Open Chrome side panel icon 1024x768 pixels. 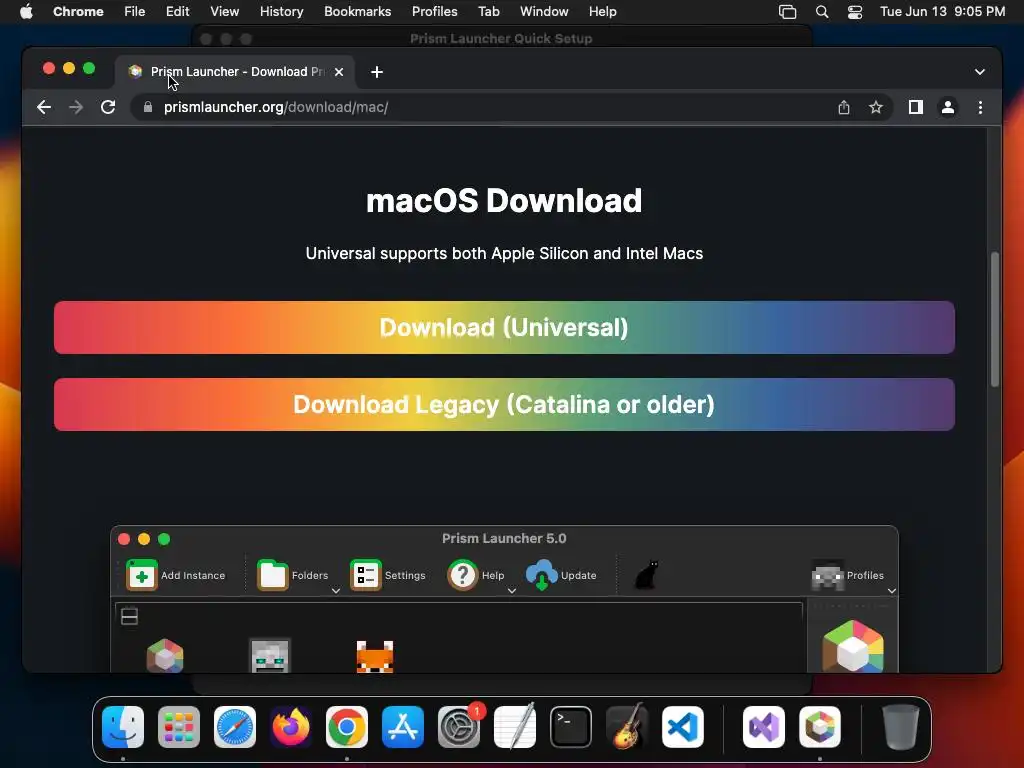(x=916, y=107)
